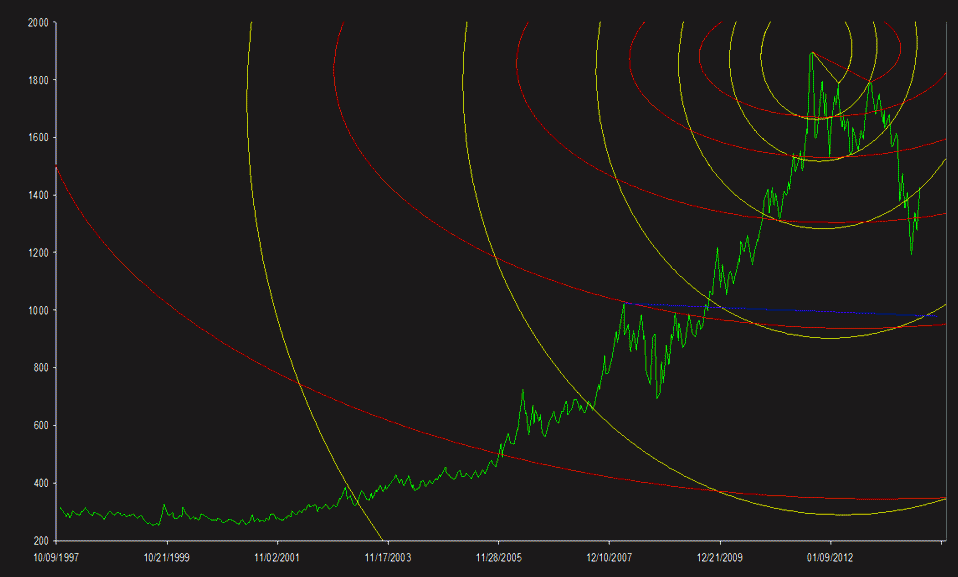This screenshot has height=577, width=958.
Task: Click the 11/28/2005 date label
Action: tap(499, 557)
